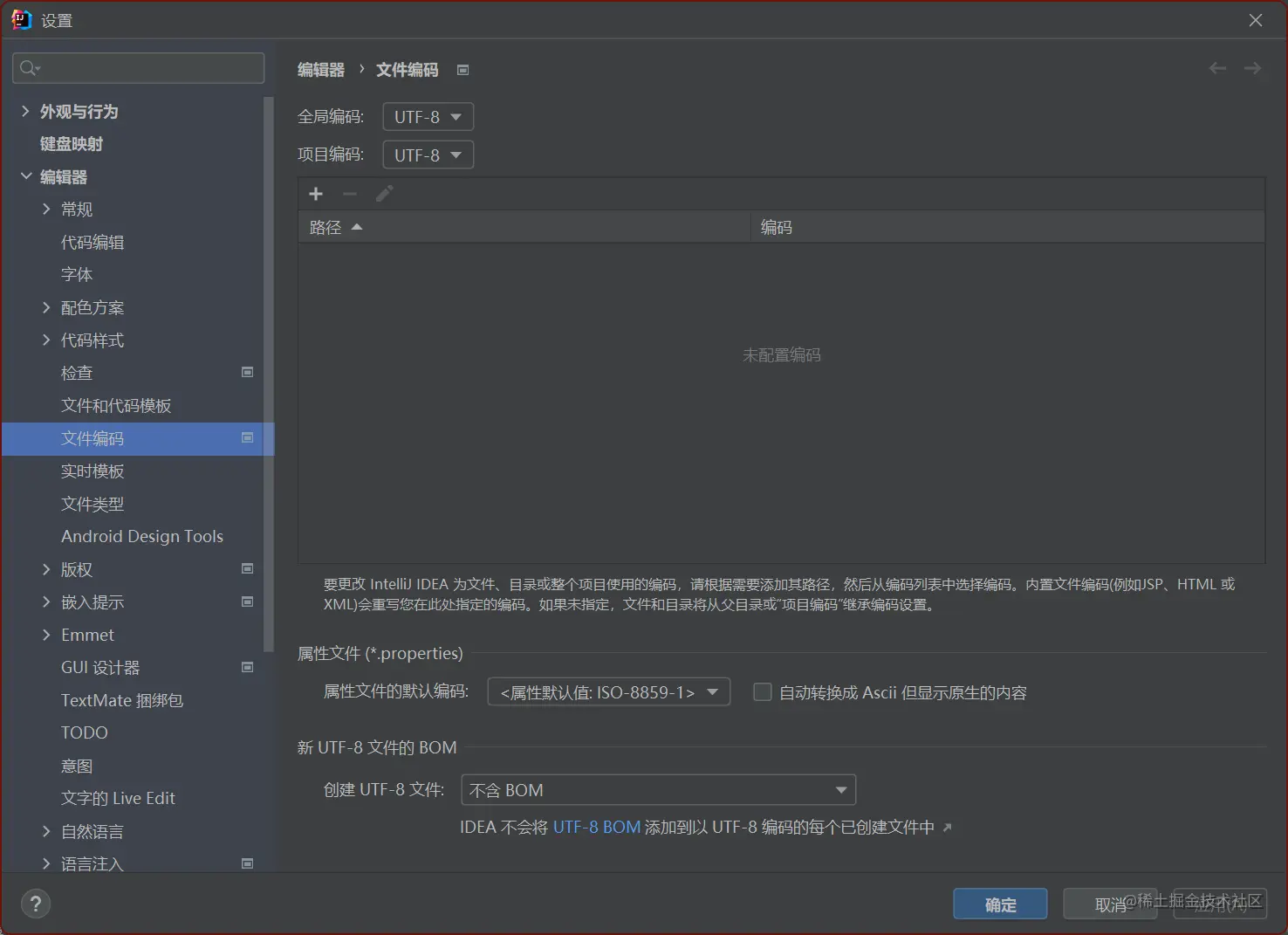1288x935 pixels.
Task: Navigate forward with the right arrow icon
Action: pyautogui.click(x=1252, y=68)
